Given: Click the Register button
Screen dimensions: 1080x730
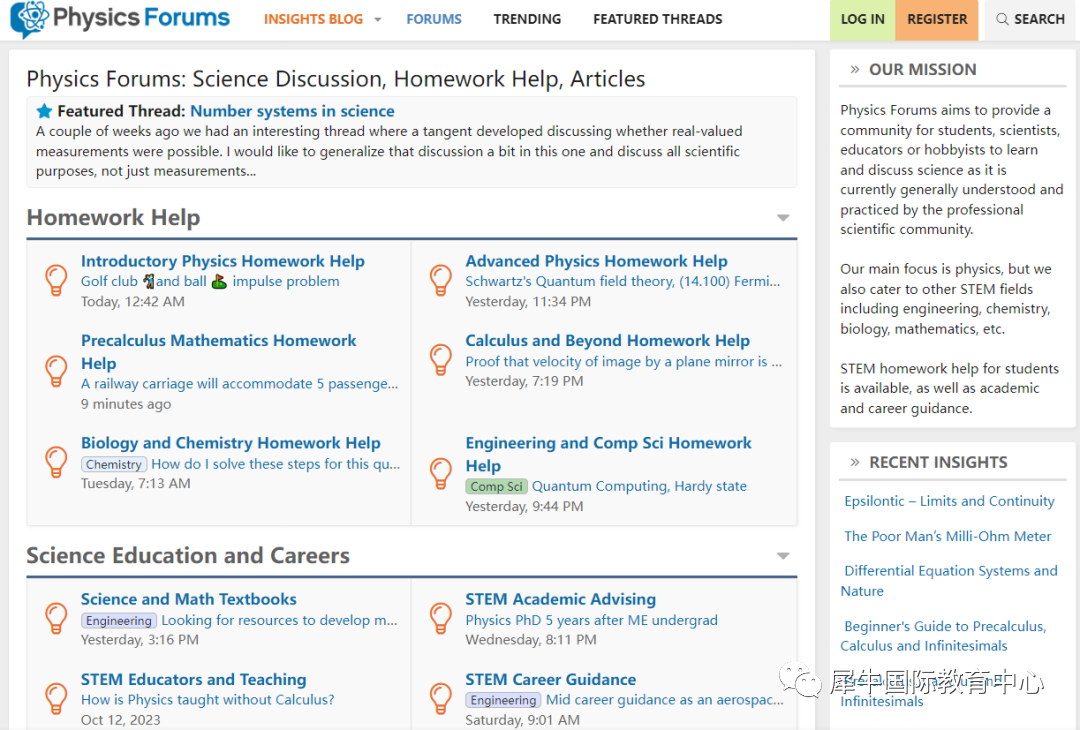Looking at the screenshot, I should point(937,19).
